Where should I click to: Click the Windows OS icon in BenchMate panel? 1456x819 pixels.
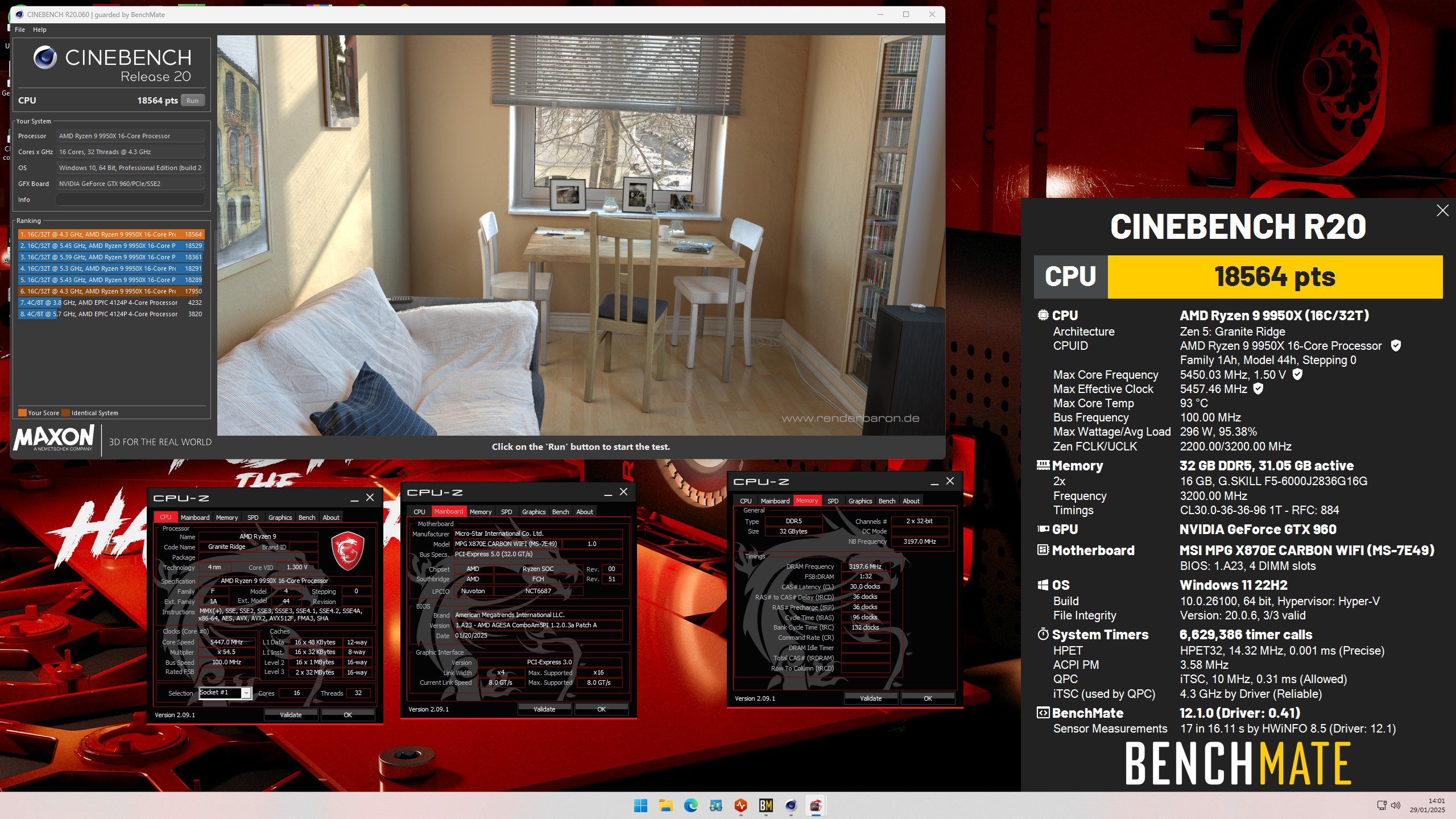tap(1043, 585)
